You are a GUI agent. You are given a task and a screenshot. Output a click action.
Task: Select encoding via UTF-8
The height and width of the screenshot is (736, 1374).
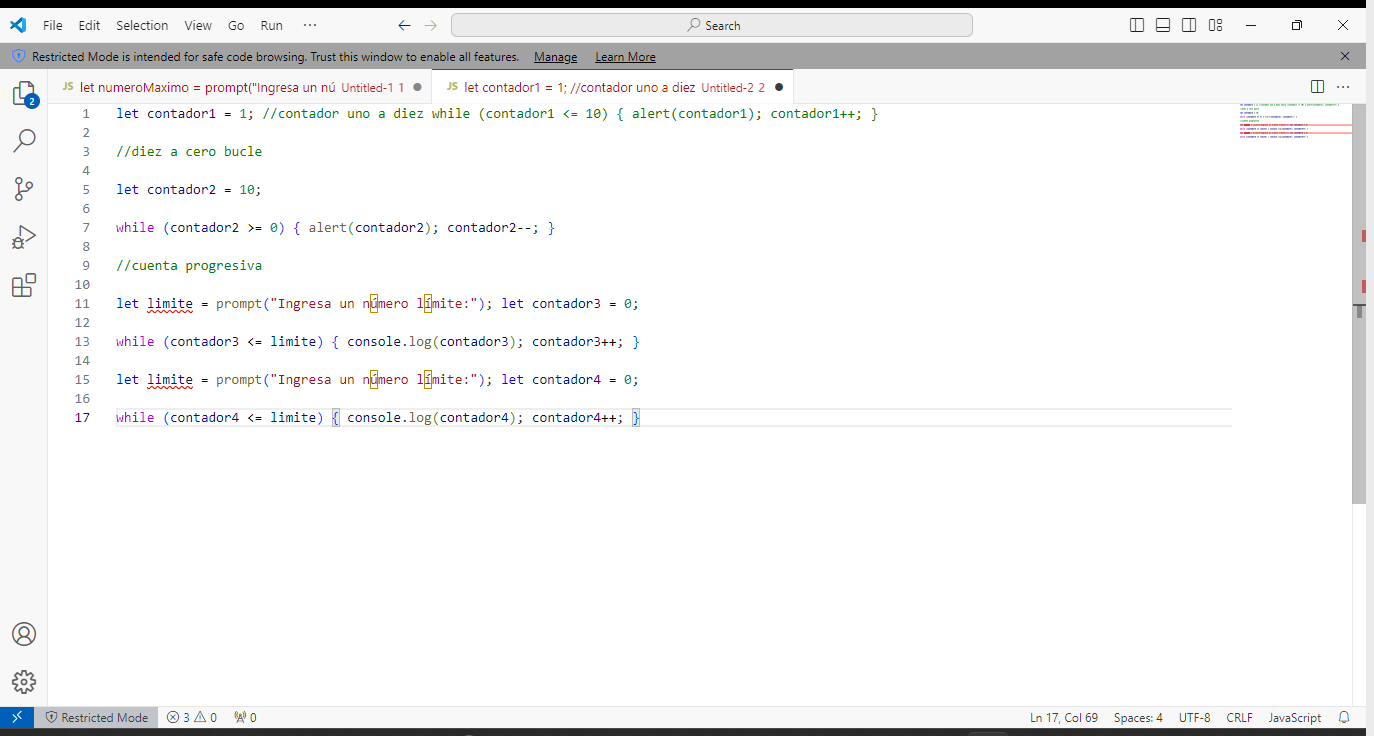(x=1194, y=717)
